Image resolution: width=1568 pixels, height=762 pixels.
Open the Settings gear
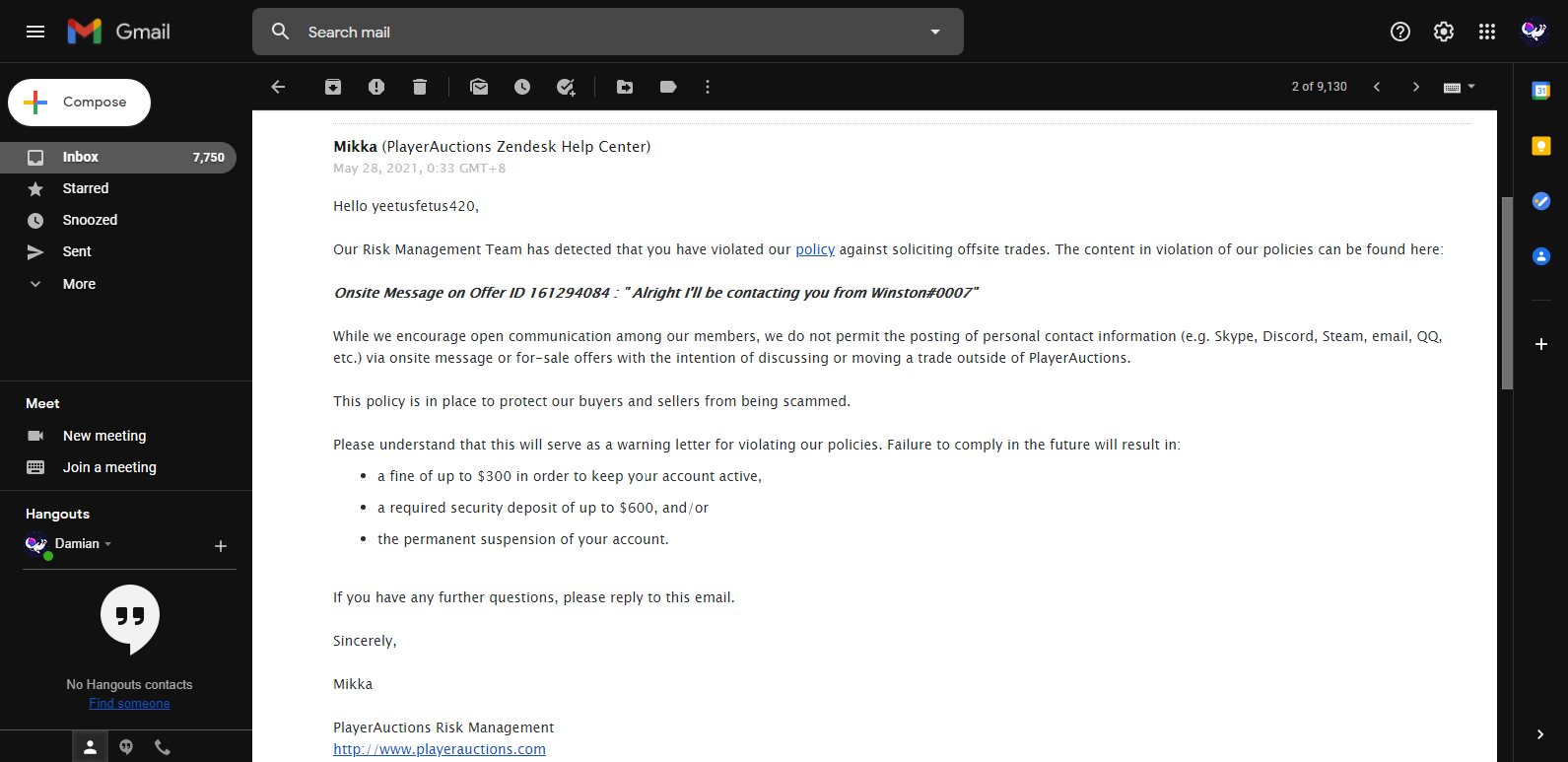1444,32
